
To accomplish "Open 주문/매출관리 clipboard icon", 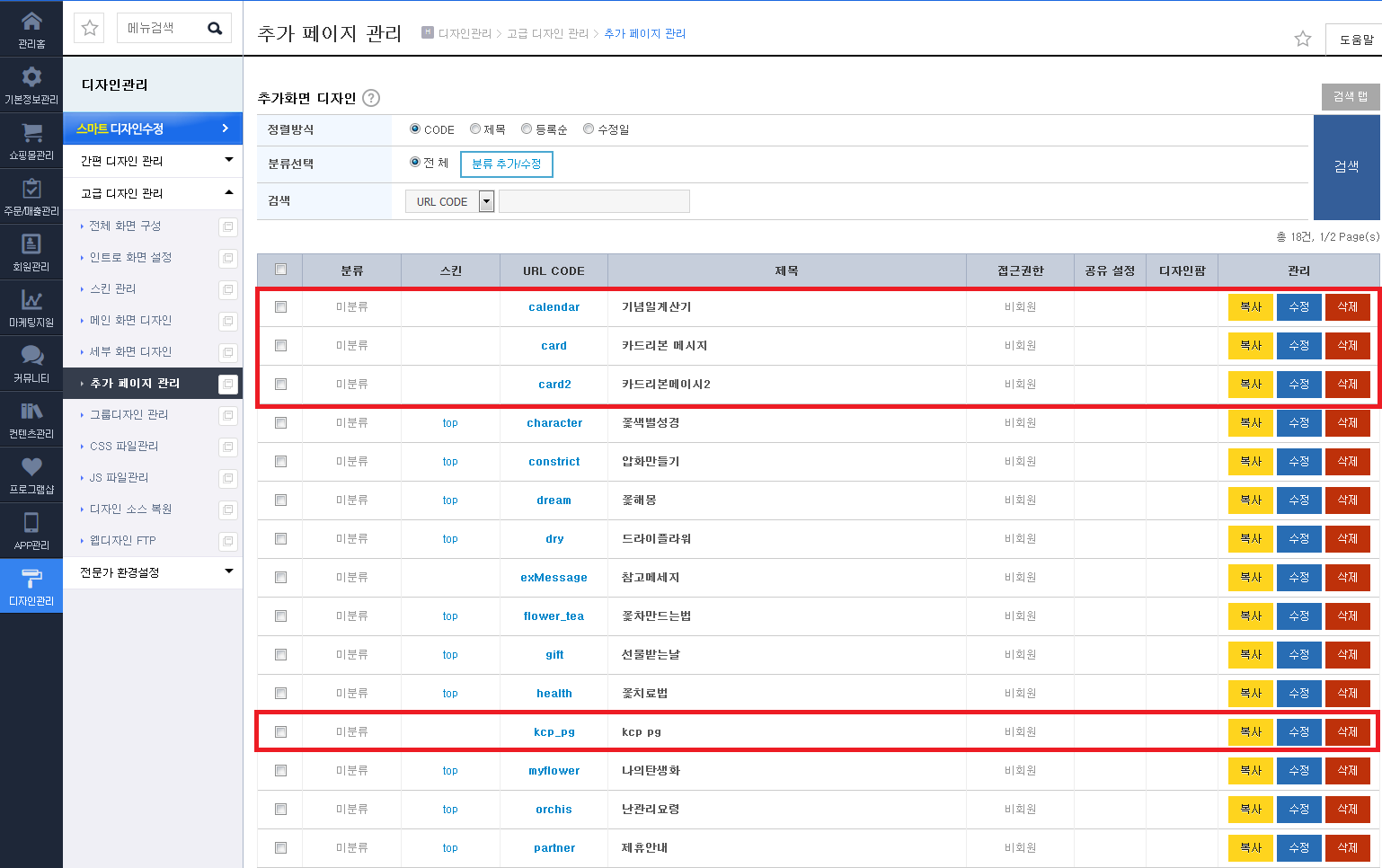I will pyautogui.click(x=31, y=189).
